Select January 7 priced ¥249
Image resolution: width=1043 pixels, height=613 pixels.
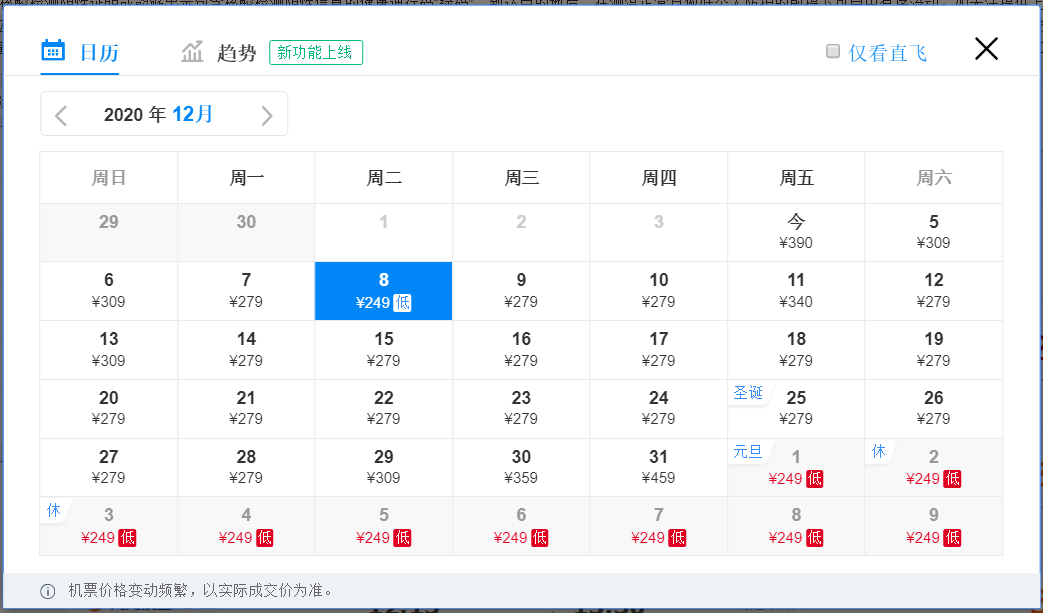click(659, 526)
